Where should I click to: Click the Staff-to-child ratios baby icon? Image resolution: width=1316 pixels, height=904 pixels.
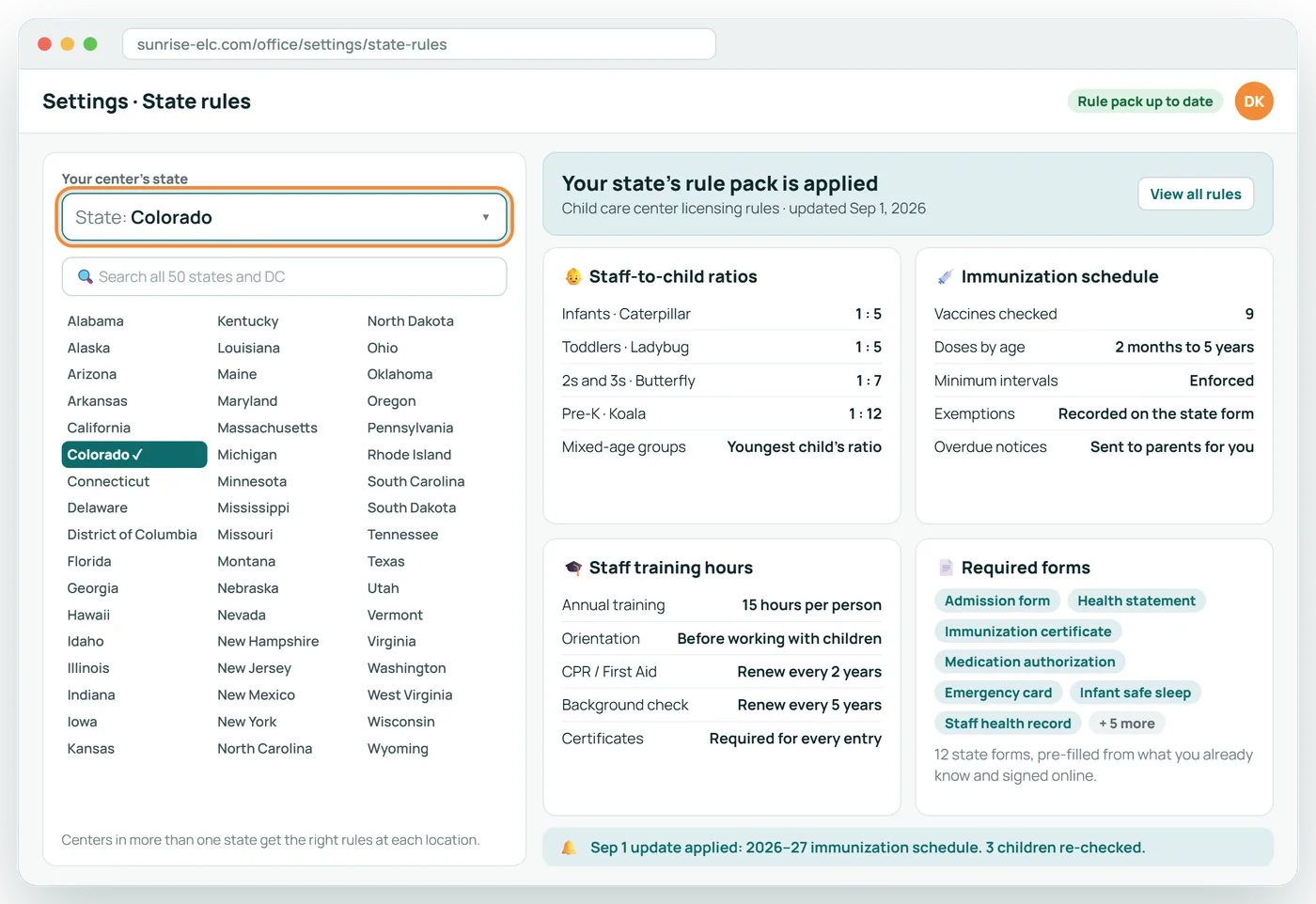coord(572,276)
